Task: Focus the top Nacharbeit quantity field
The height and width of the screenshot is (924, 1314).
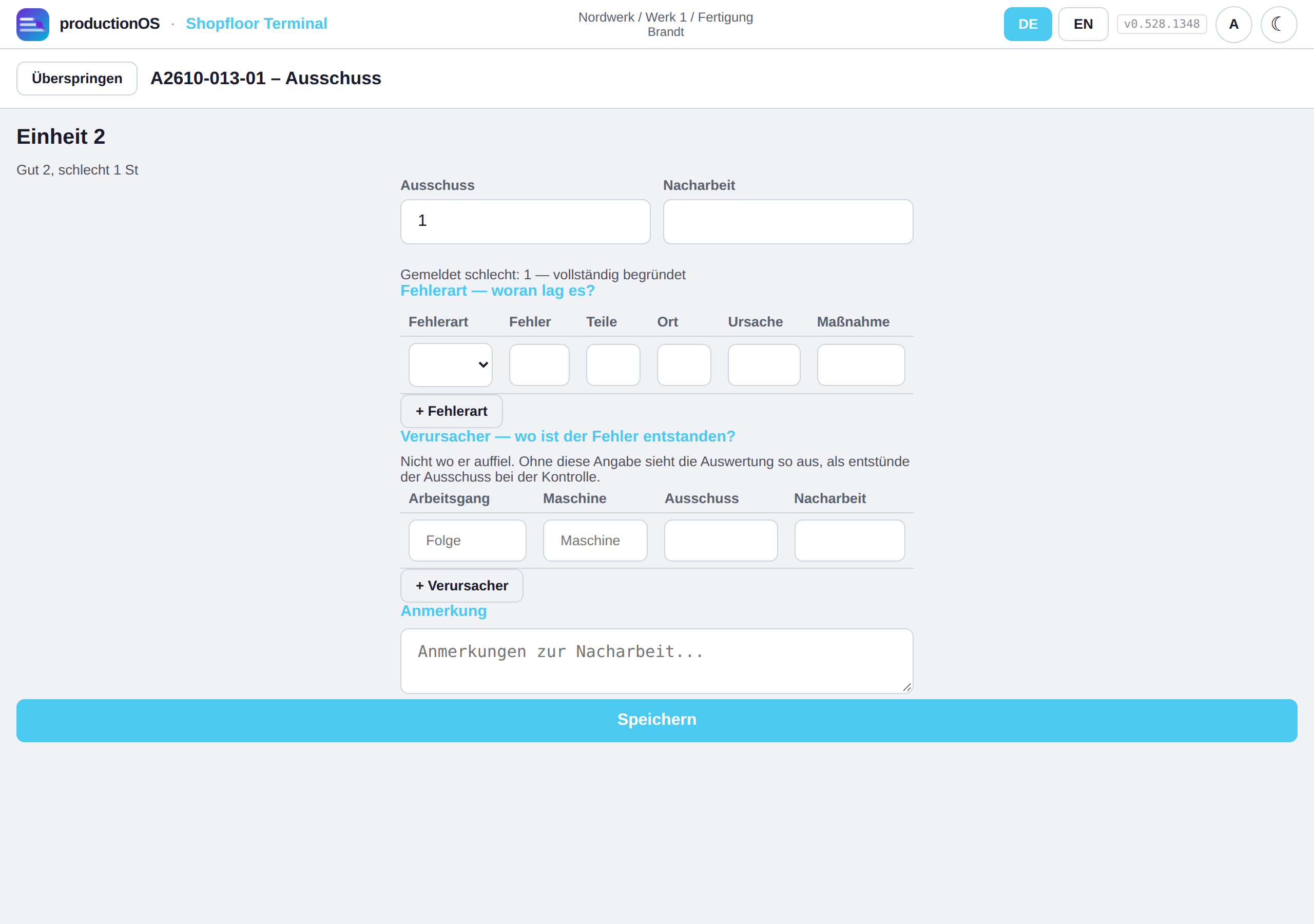Action: coord(787,222)
